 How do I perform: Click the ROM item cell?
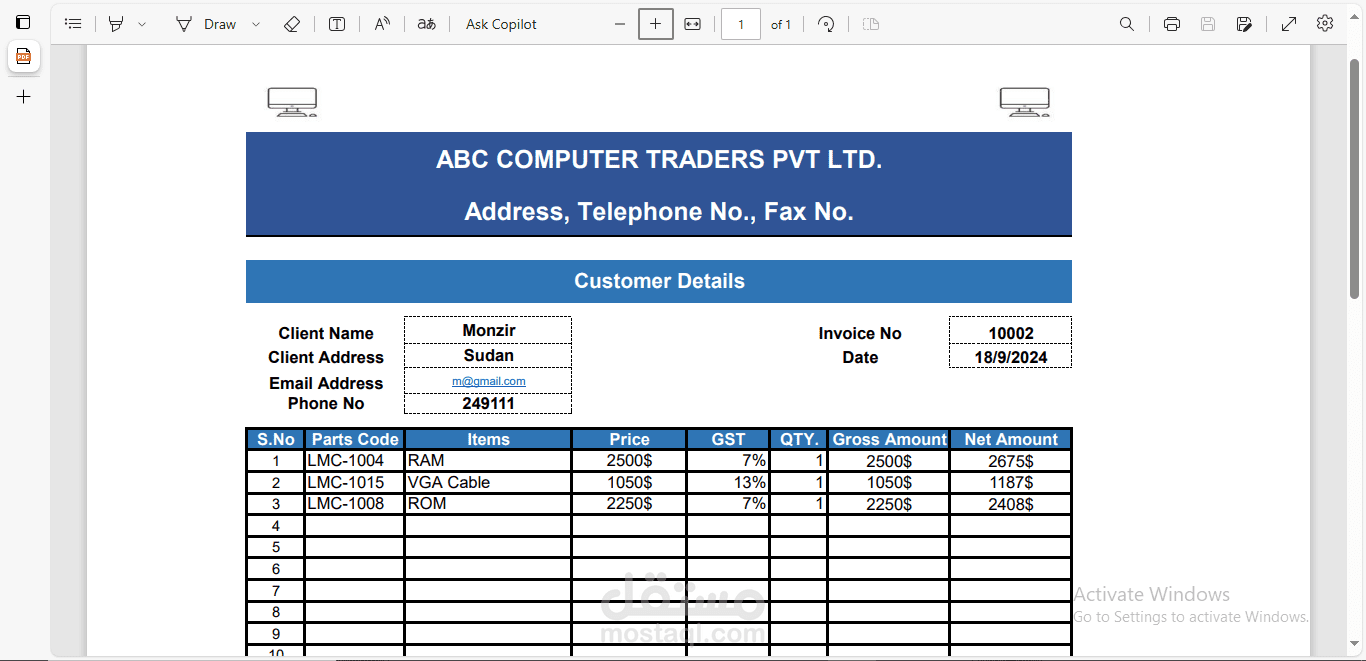(x=488, y=503)
